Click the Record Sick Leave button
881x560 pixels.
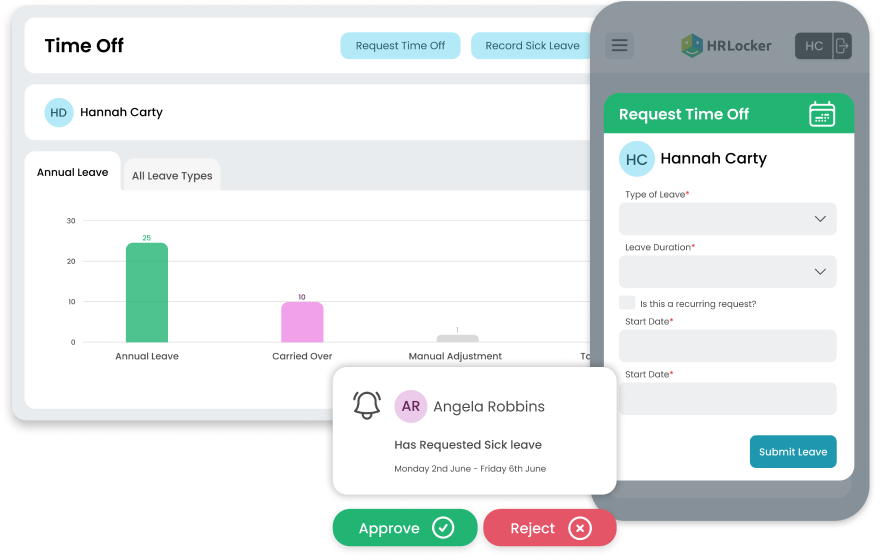pos(532,45)
